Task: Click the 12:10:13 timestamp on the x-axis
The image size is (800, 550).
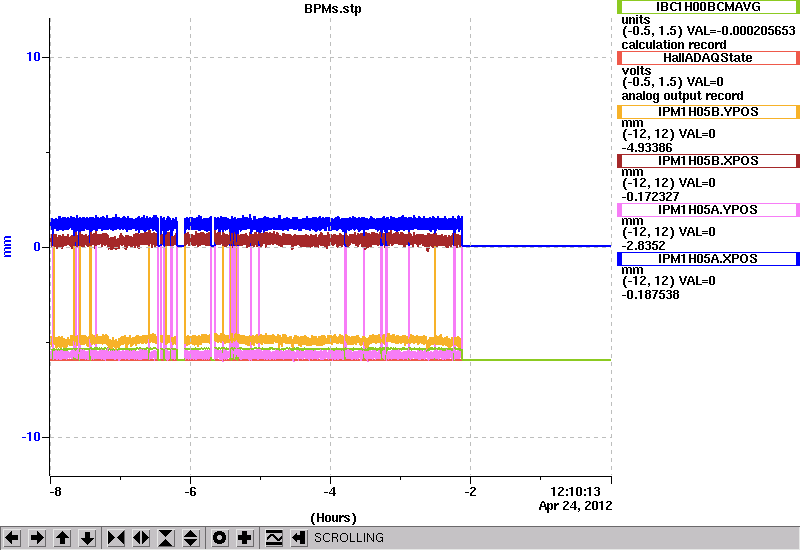Action: (x=576, y=492)
